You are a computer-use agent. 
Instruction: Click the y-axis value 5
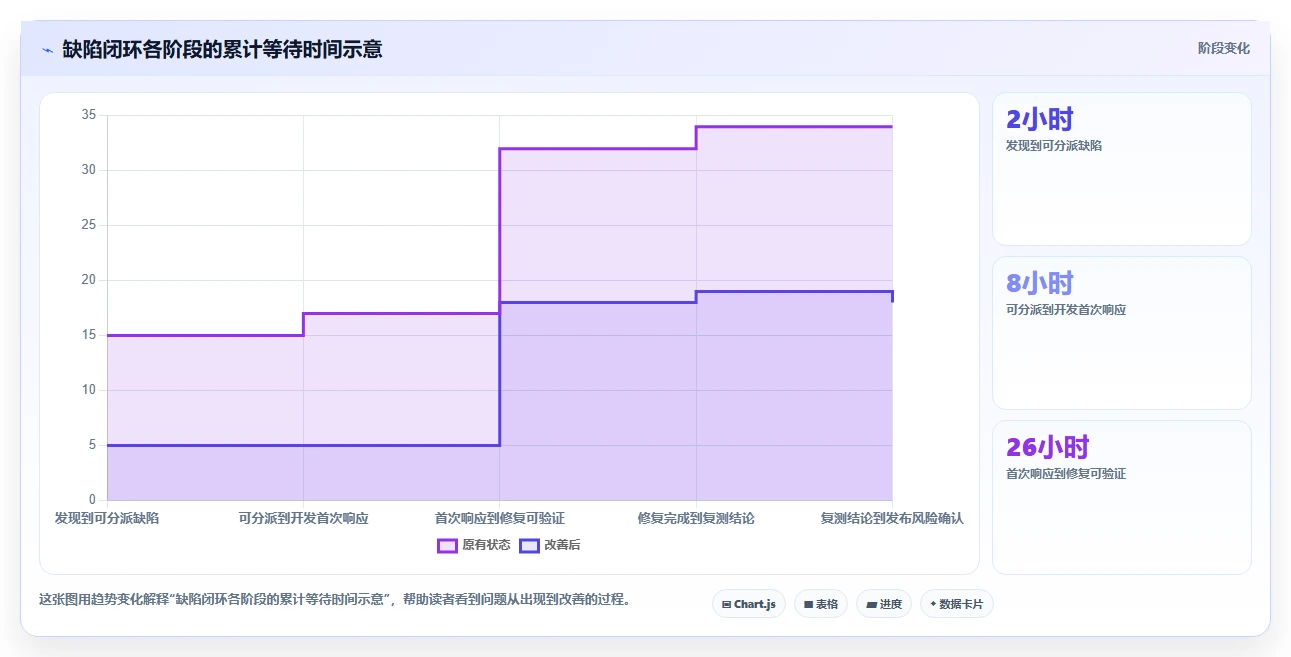click(x=92, y=445)
